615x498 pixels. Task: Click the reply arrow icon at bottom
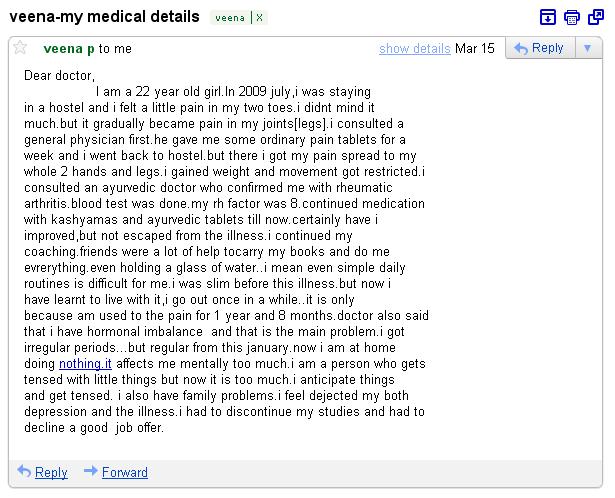coord(24,471)
